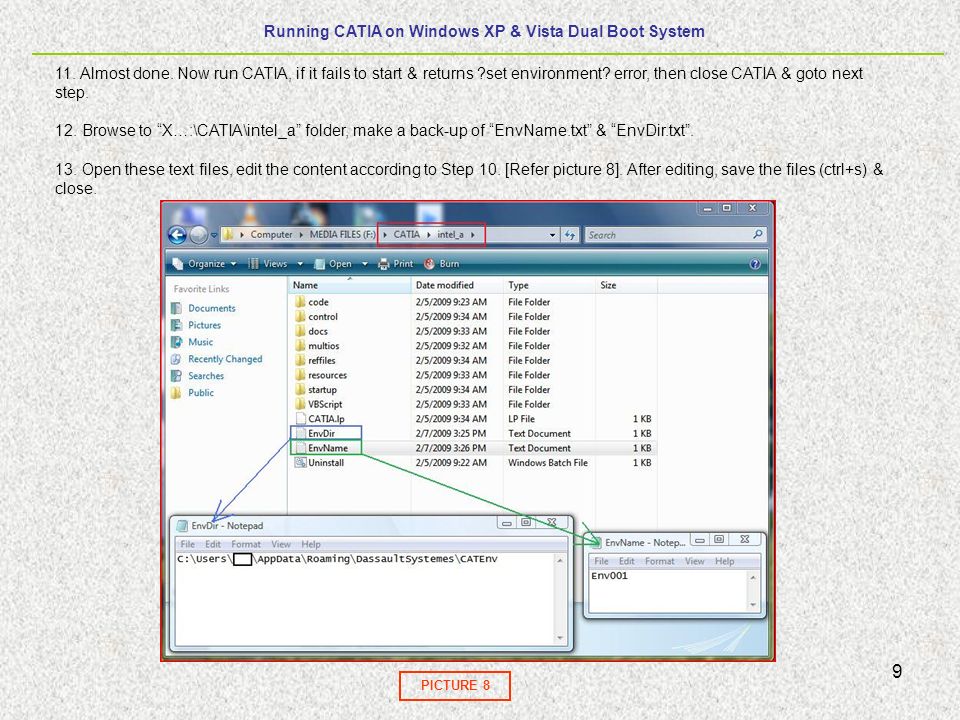This screenshot has width=960, height=720.
Task: Select the VBScript folder icon
Action: (300, 404)
